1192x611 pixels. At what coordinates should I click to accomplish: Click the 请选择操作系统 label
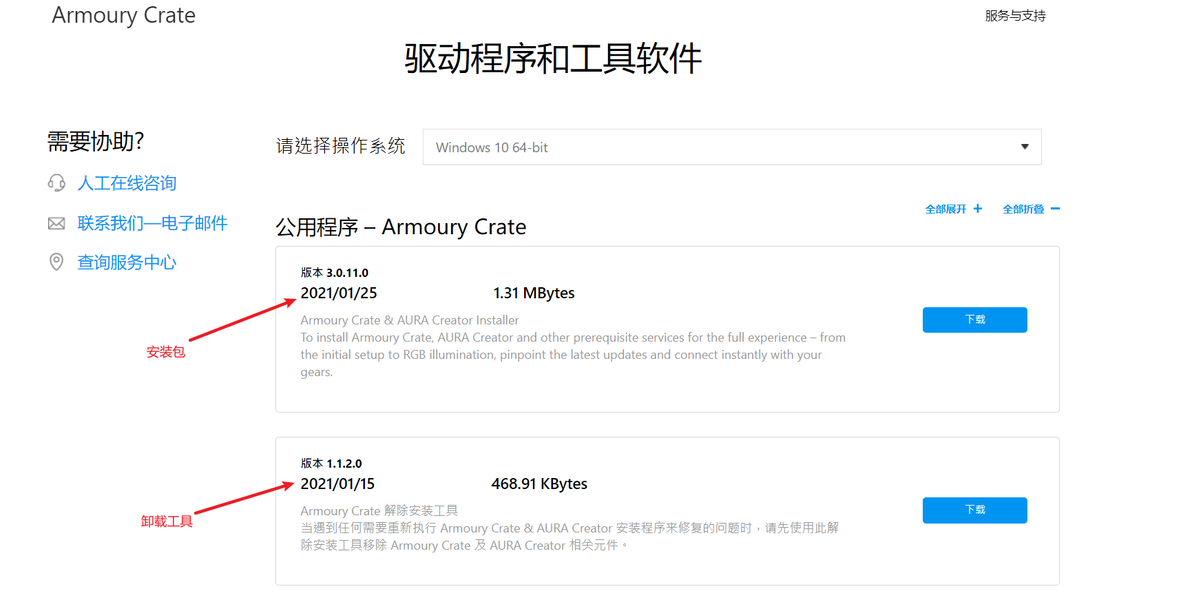pyautogui.click(x=341, y=146)
